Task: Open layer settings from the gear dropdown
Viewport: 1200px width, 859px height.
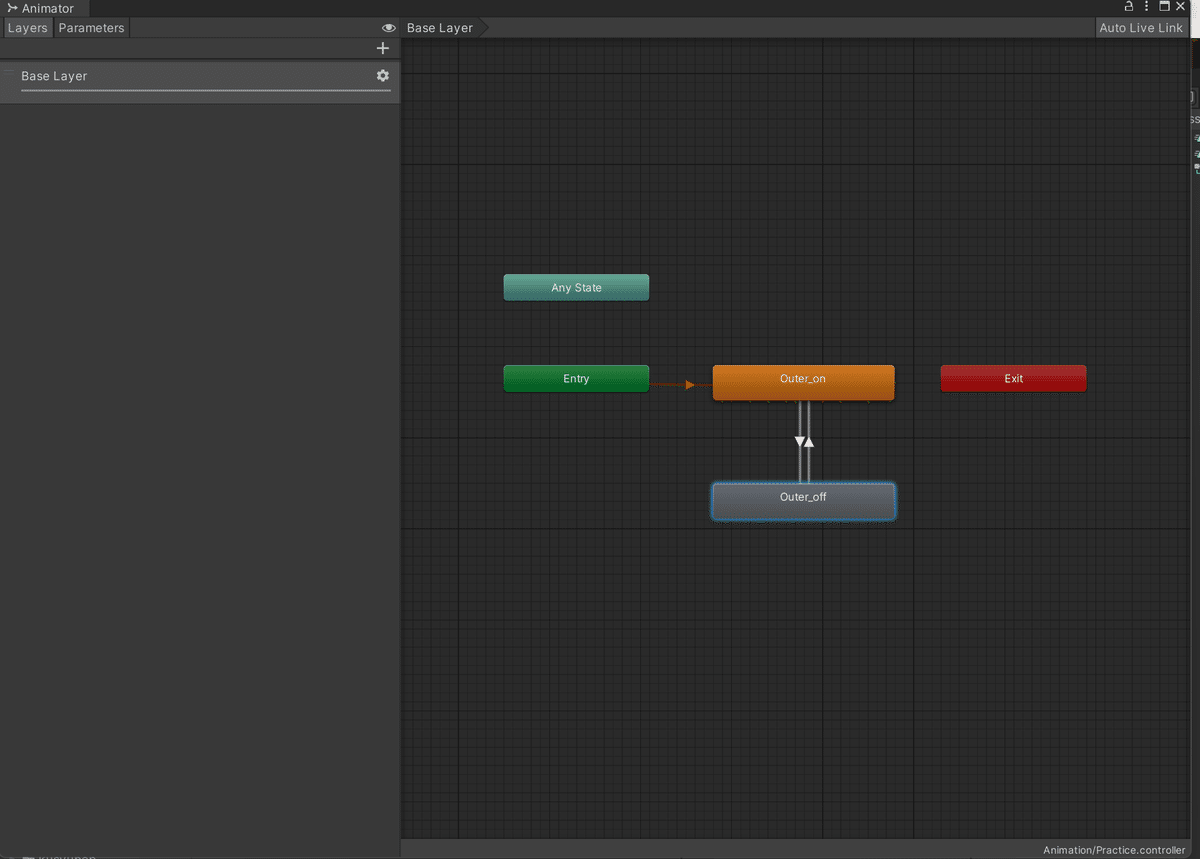Action: [x=382, y=75]
